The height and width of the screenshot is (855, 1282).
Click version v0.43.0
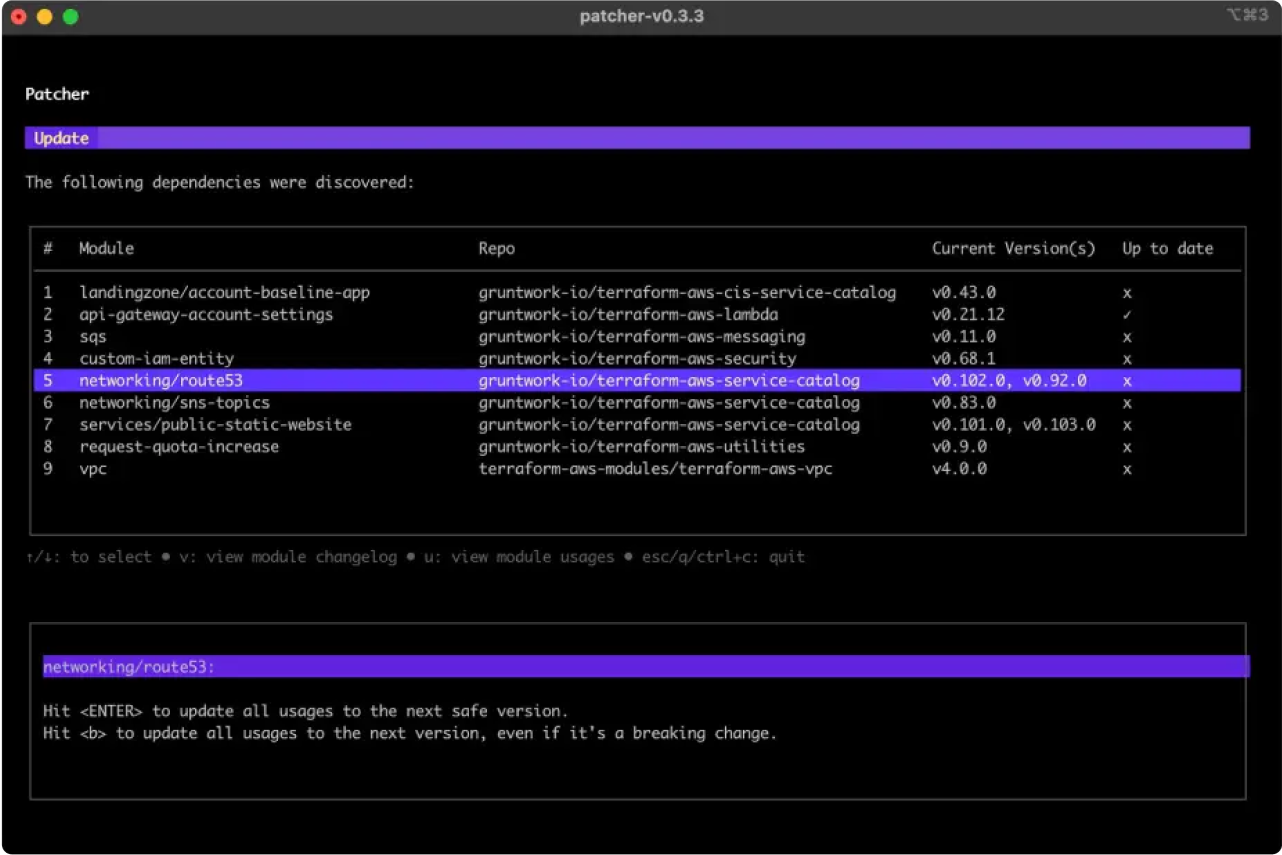pyautogui.click(x=964, y=293)
